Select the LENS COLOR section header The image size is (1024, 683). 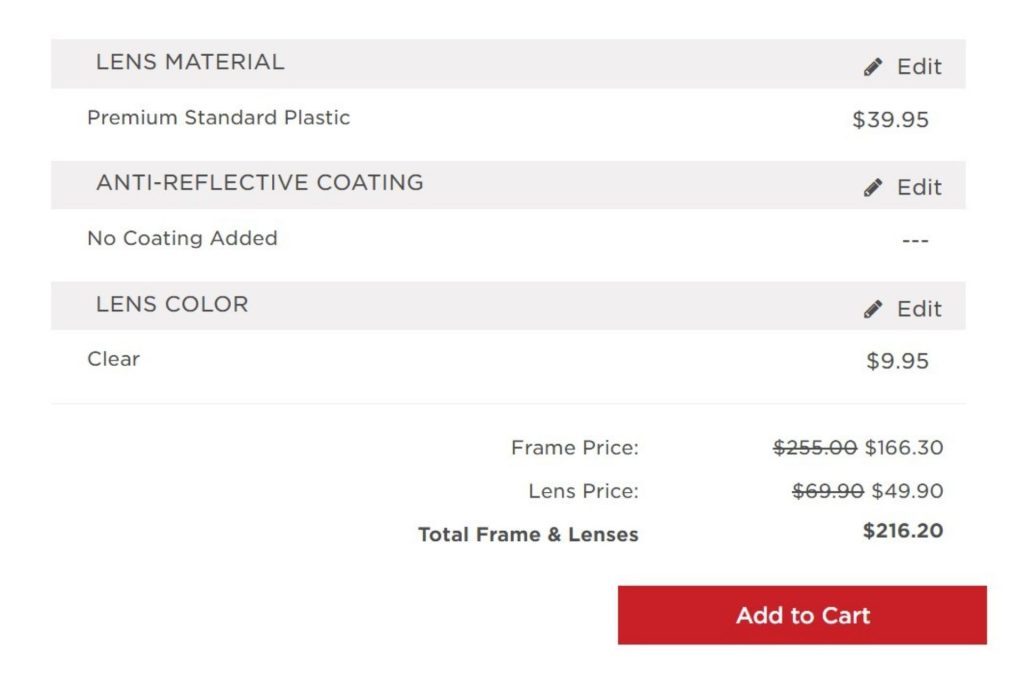(173, 304)
